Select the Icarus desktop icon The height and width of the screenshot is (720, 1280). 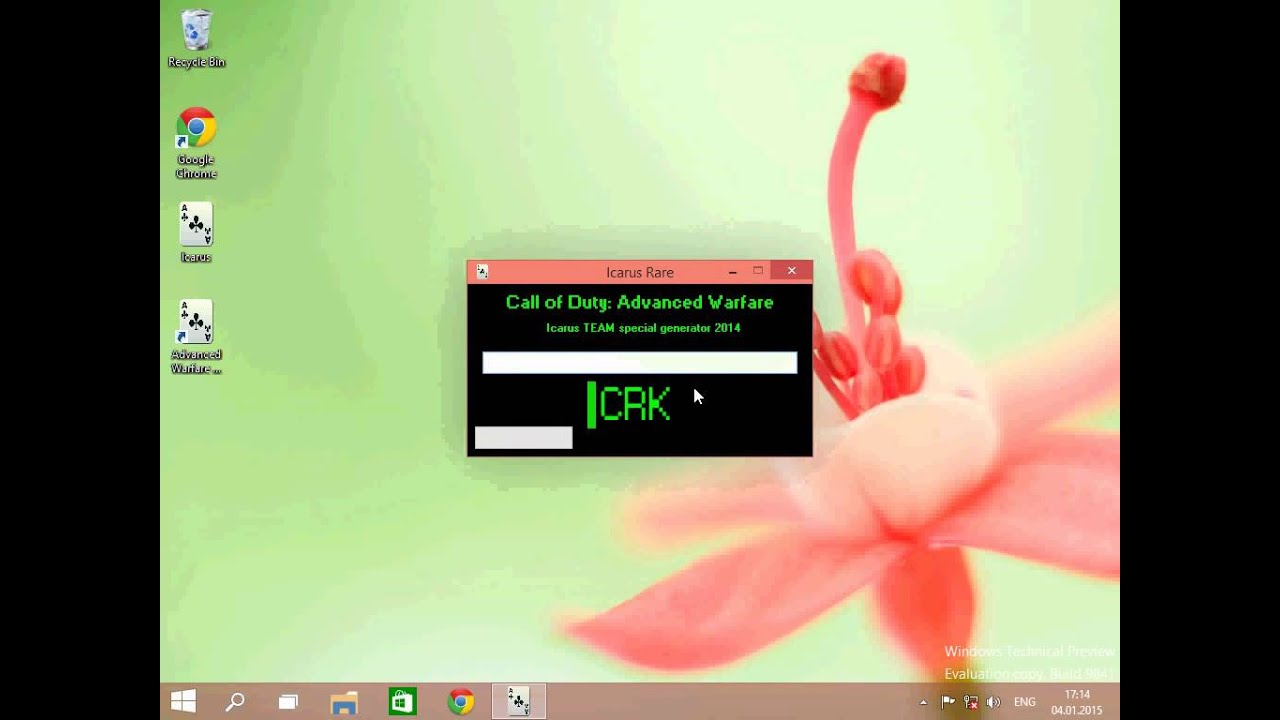[x=196, y=232]
